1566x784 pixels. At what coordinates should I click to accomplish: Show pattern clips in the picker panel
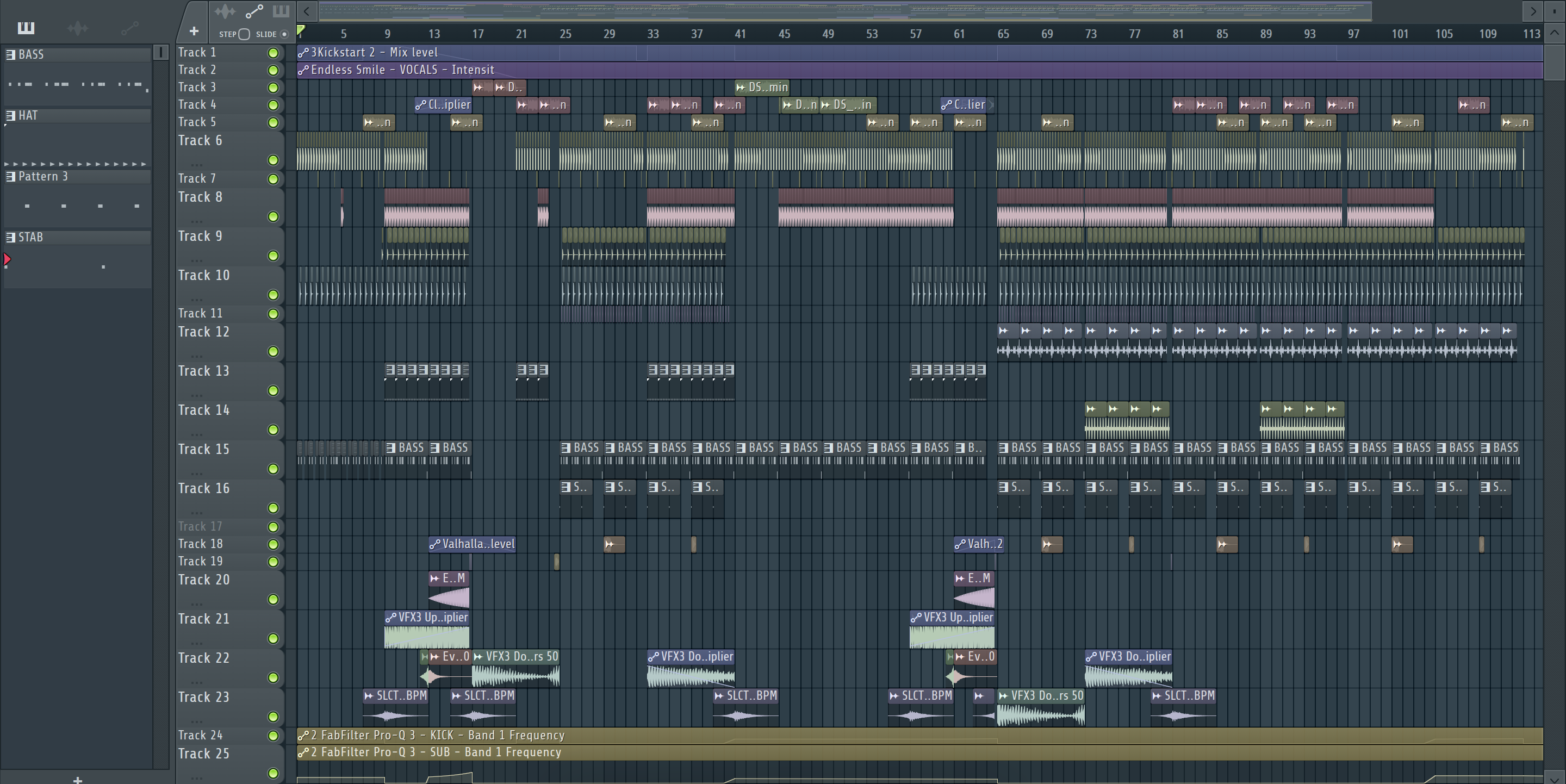(x=26, y=28)
